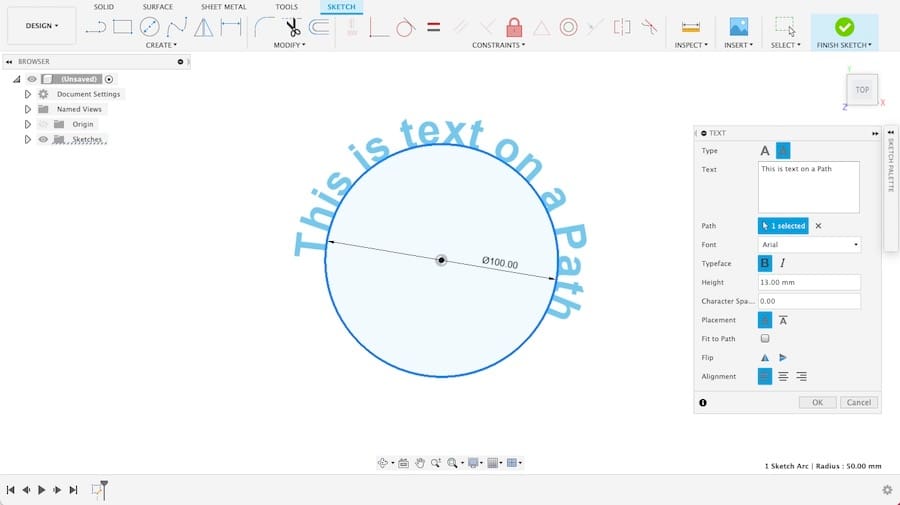This screenshot has height=505, width=900.
Task: Click the TOP face of view cube
Action: point(862,90)
